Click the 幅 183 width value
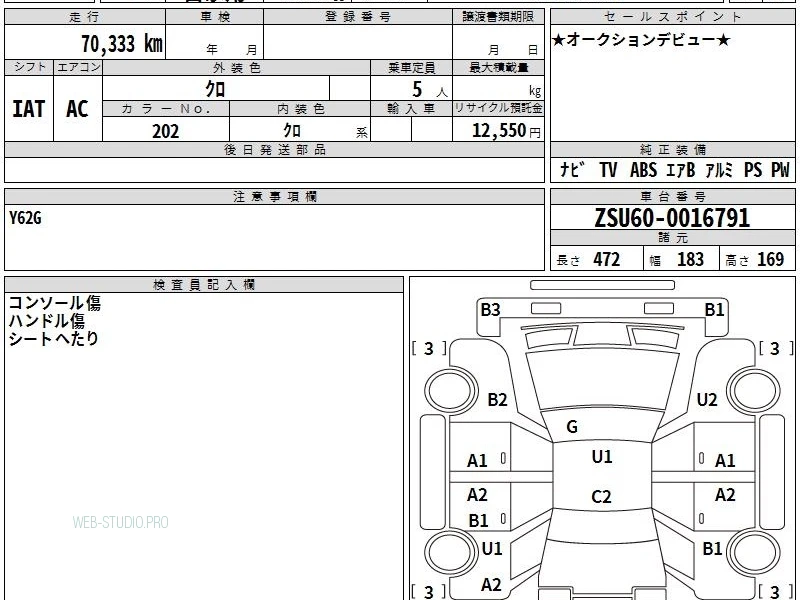The width and height of the screenshot is (800, 600). point(677,259)
